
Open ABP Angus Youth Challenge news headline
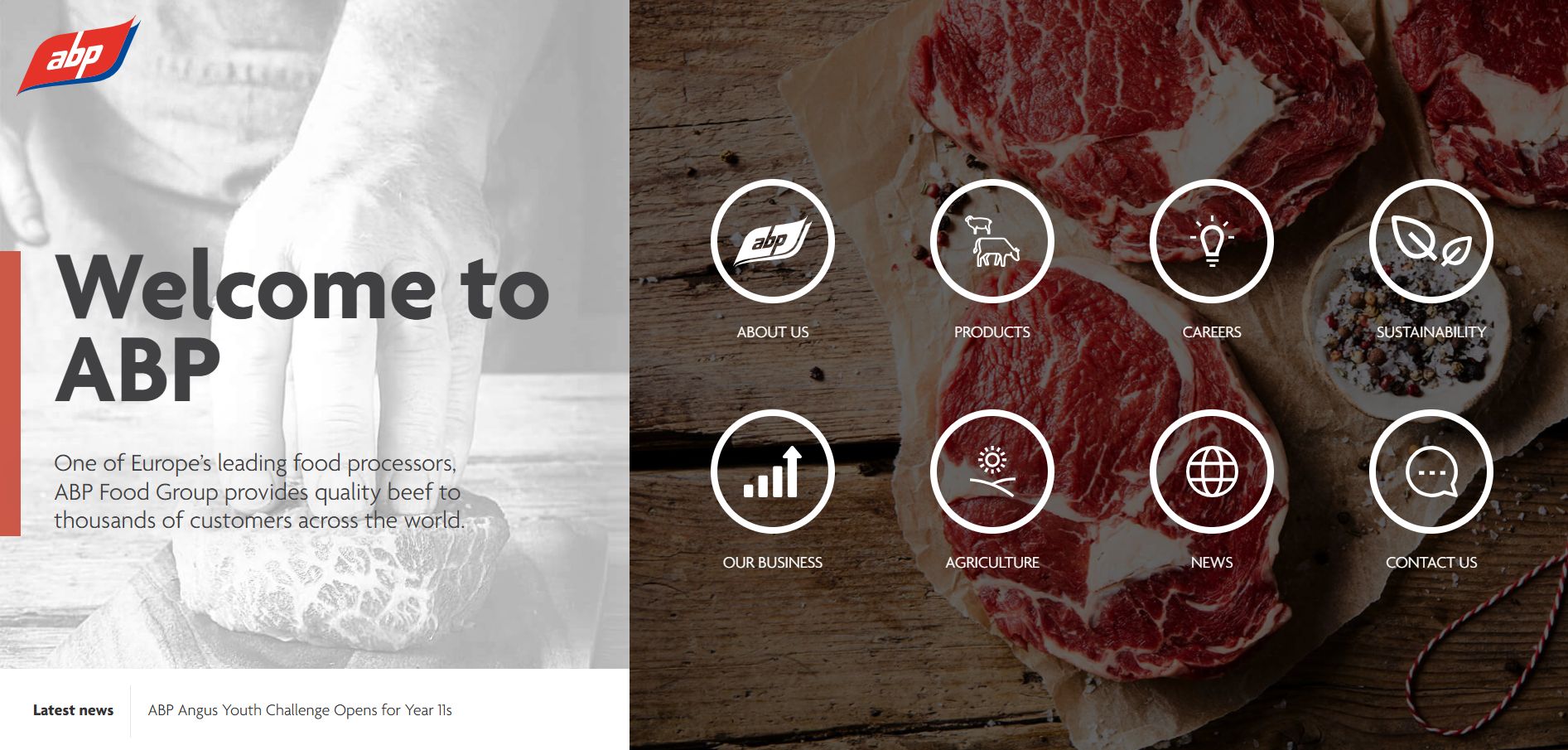pos(300,710)
